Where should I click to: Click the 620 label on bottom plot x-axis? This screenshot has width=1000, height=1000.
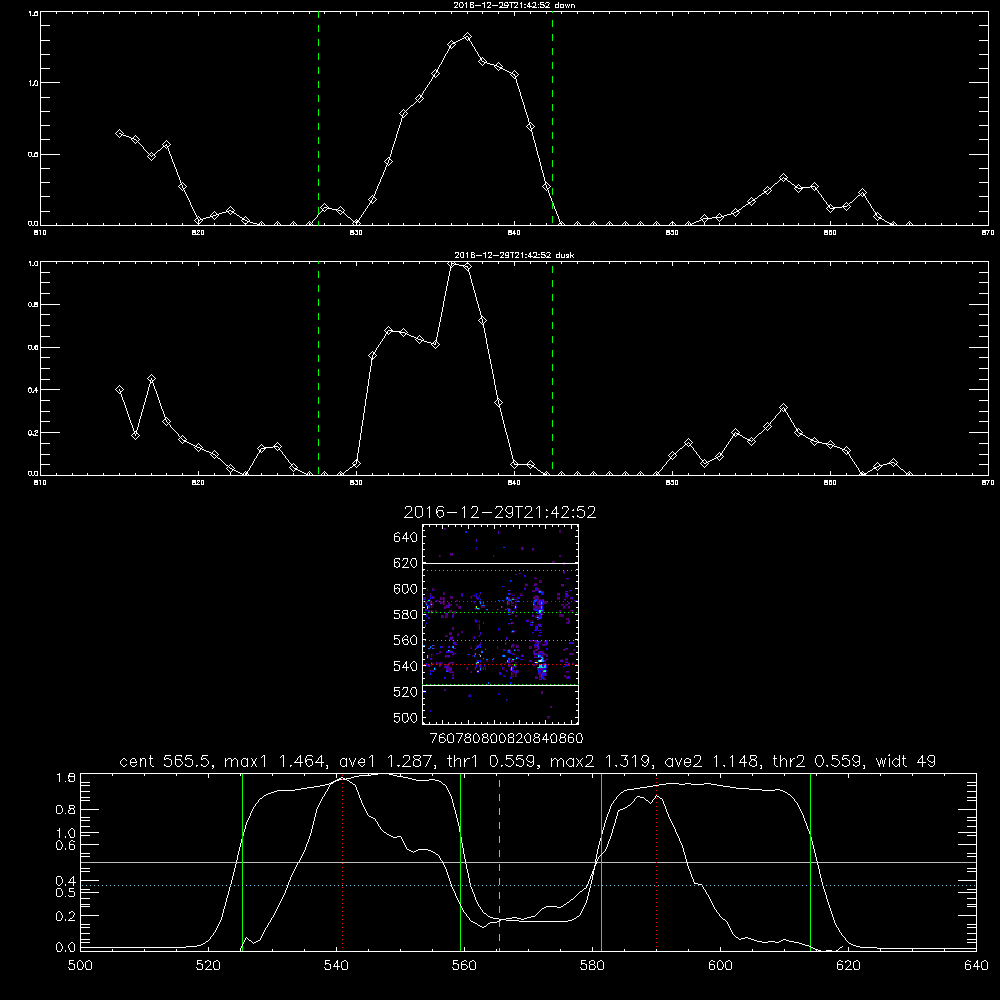(x=848, y=966)
